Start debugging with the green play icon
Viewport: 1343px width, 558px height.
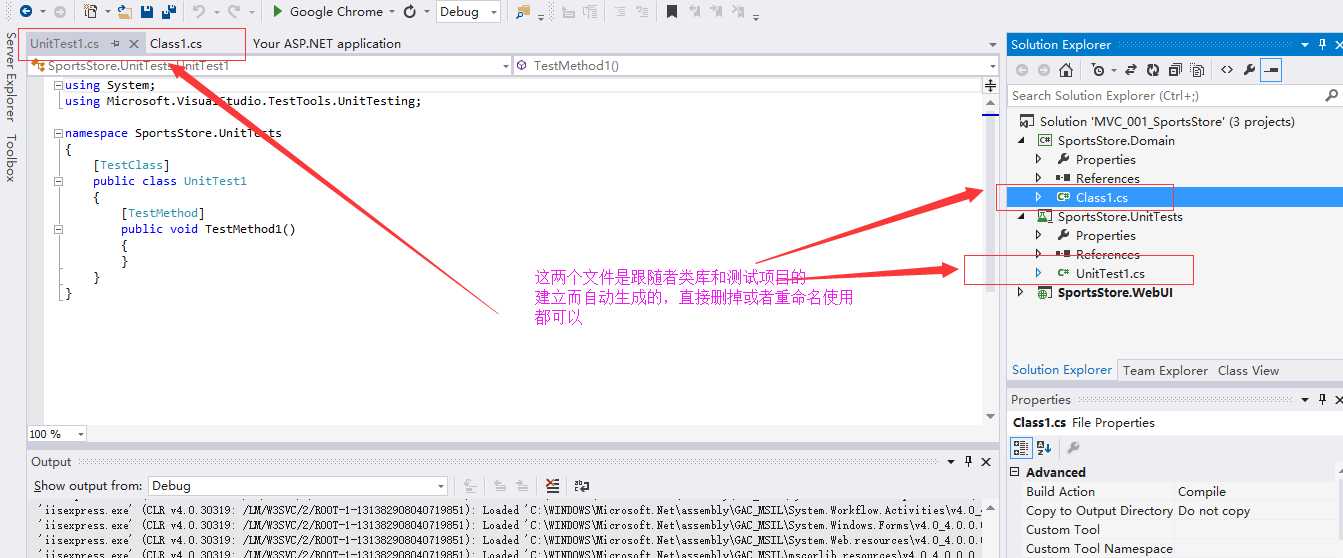[278, 12]
